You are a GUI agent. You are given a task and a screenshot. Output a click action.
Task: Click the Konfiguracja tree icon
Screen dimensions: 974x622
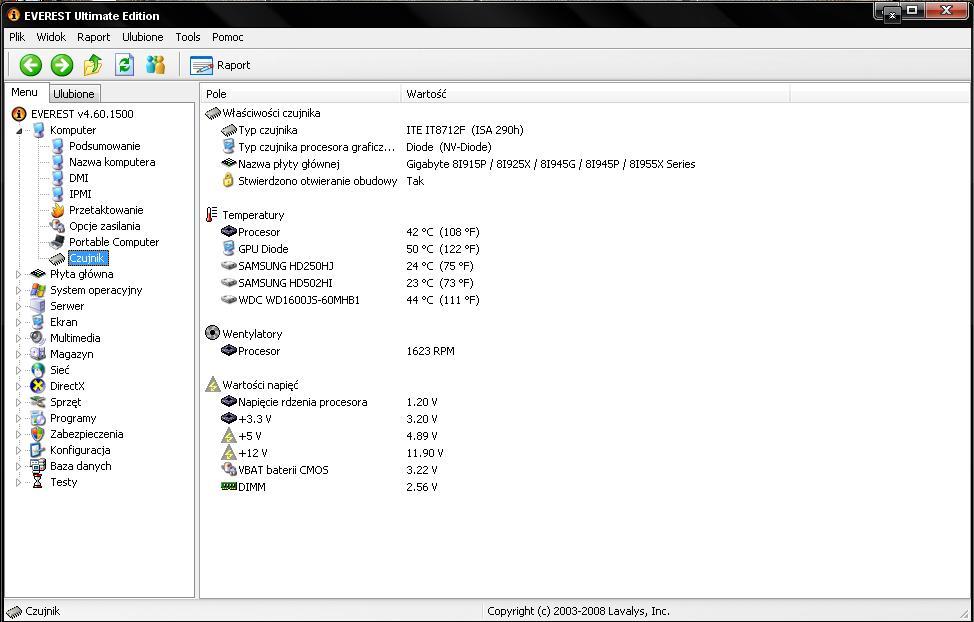pos(38,450)
